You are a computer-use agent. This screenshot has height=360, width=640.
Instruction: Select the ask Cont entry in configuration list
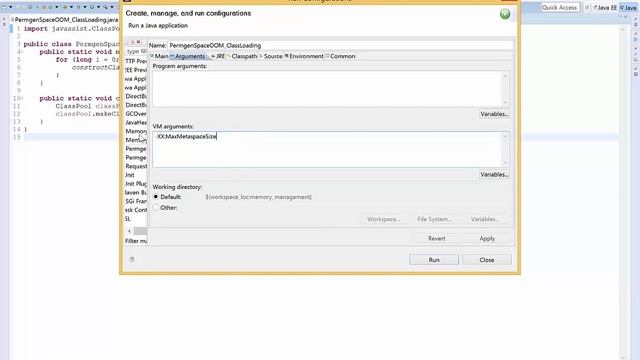pos(136,210)
